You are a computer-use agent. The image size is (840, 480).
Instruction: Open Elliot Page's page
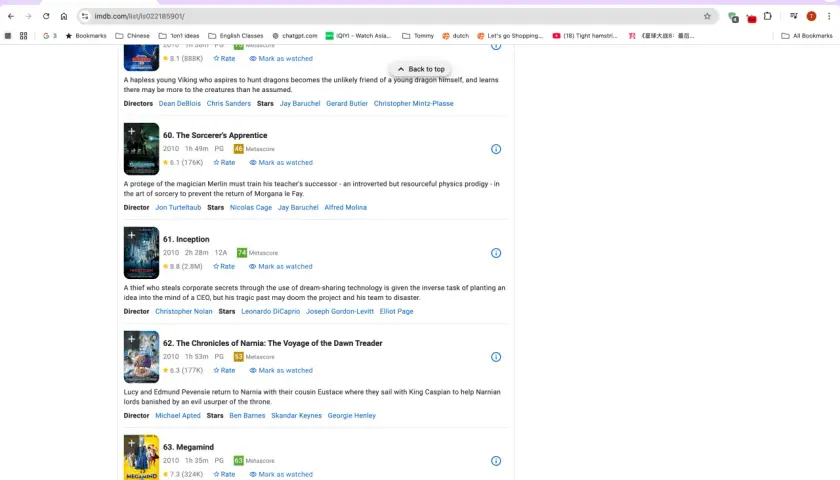396,311
